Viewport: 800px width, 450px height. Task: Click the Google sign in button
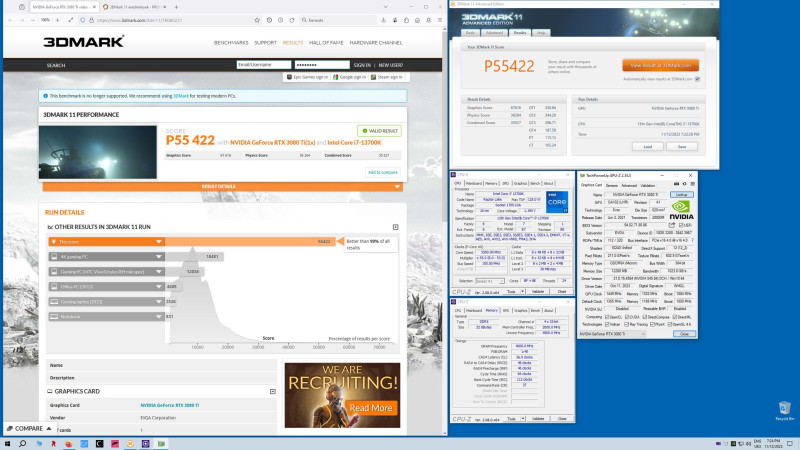349,77
